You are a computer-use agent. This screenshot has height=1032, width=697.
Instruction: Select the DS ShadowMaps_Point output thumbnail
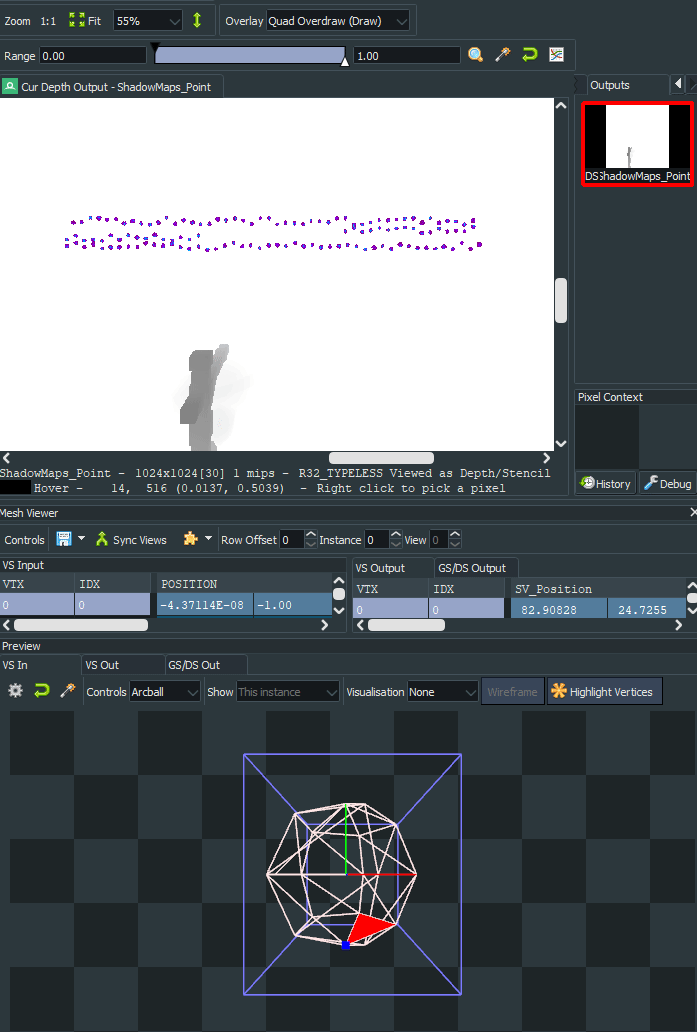pos(637,143)
